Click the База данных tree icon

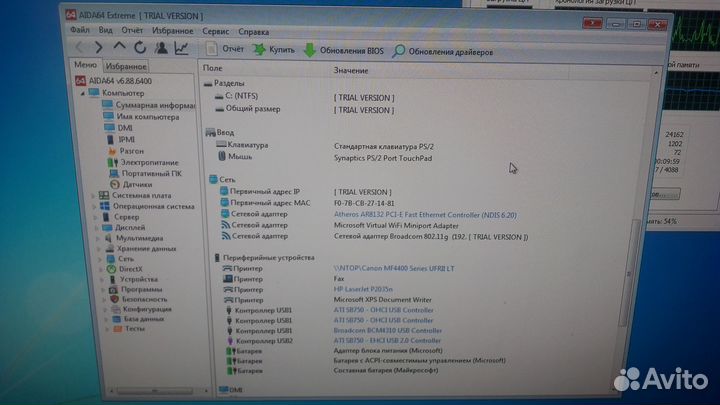(x=117, y=319)
